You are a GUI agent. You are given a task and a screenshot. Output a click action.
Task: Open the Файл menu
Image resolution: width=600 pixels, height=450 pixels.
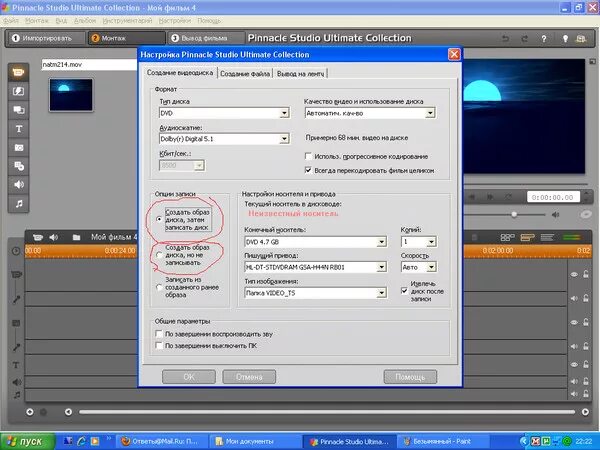[11, 21]
